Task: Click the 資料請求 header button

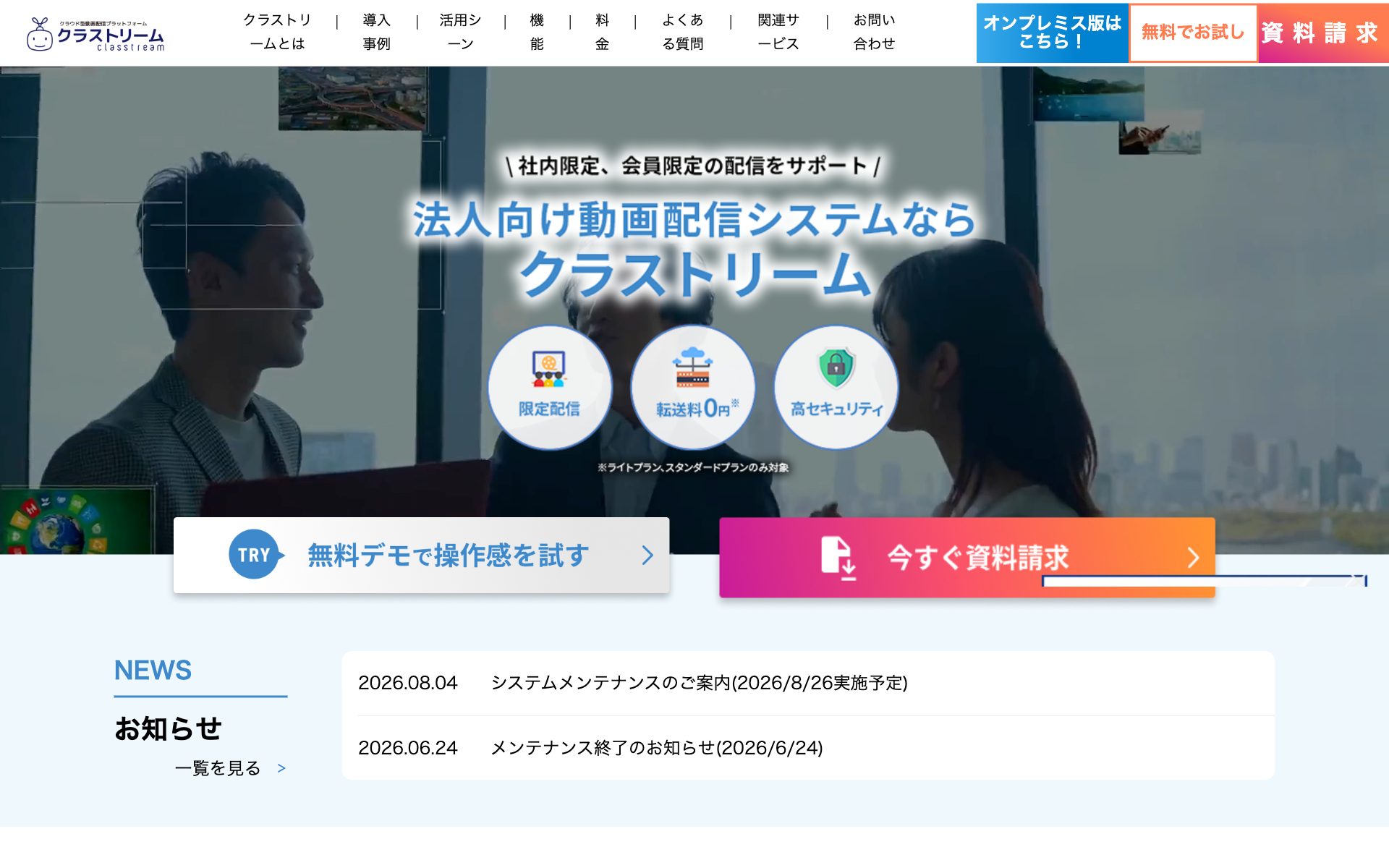Action: pos(1322,33)
